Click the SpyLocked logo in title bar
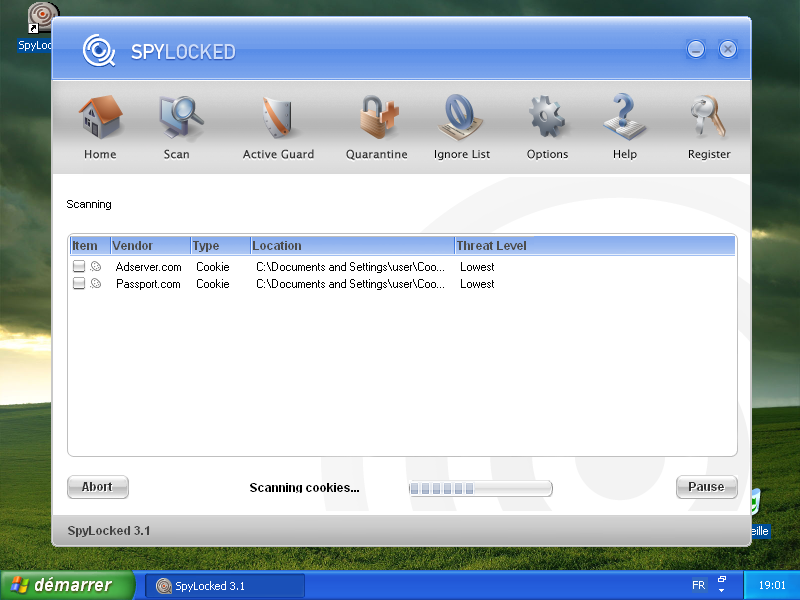Viewport: 800px width, 600px height. (x=99, y=51)
